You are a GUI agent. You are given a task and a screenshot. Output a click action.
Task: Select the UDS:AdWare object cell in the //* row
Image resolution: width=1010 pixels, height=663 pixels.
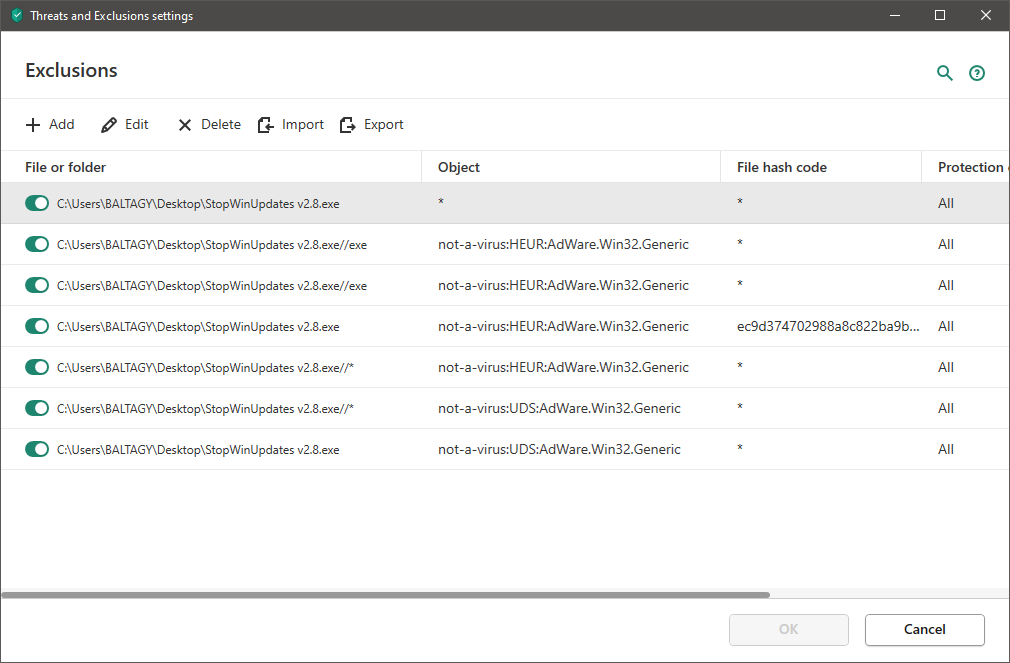559,408
